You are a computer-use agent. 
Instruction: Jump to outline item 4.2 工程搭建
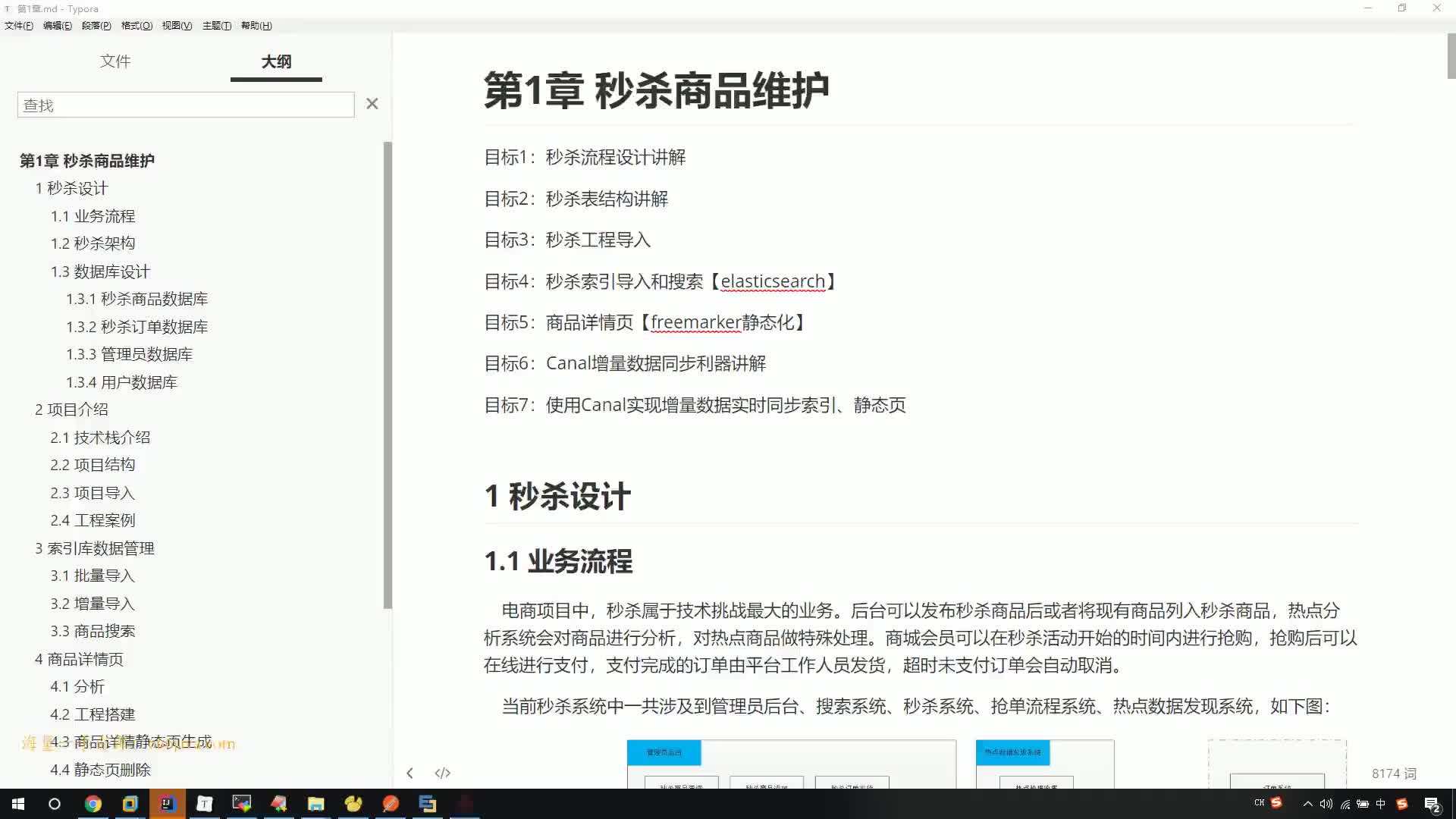click(x=93, y=714)
